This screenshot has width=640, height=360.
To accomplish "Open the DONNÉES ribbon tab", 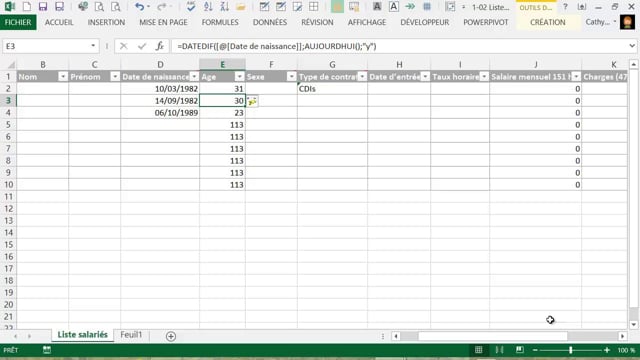I will (x=270, y=22).
